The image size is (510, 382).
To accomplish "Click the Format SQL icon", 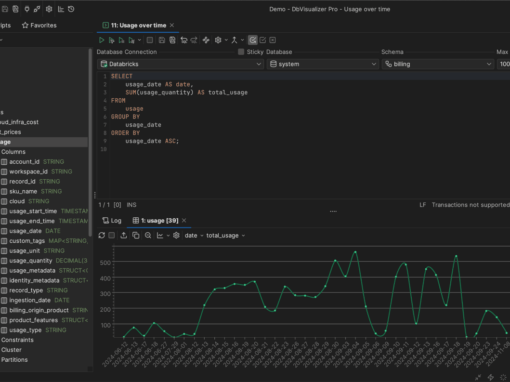I will click(206, 40).
